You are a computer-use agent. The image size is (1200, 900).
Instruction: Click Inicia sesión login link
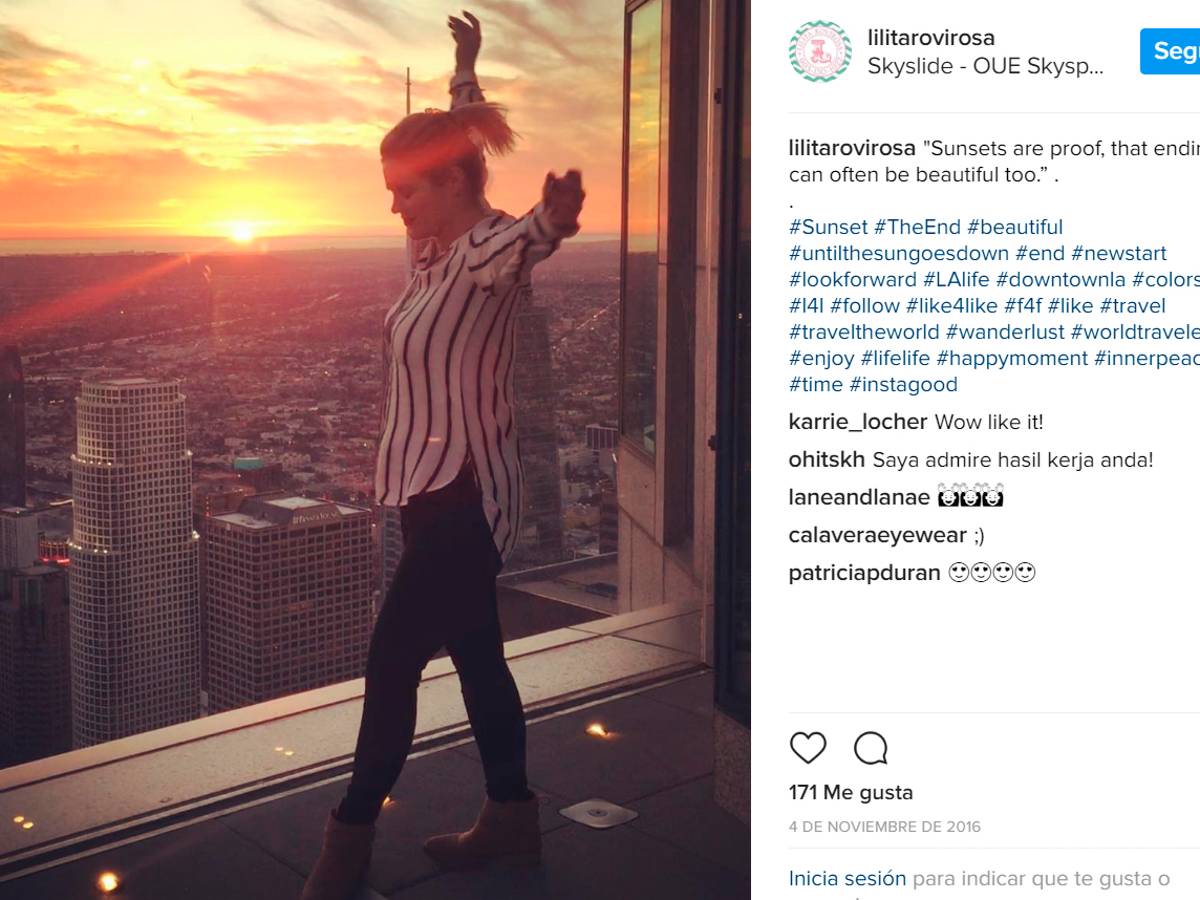tap(847, 879)
